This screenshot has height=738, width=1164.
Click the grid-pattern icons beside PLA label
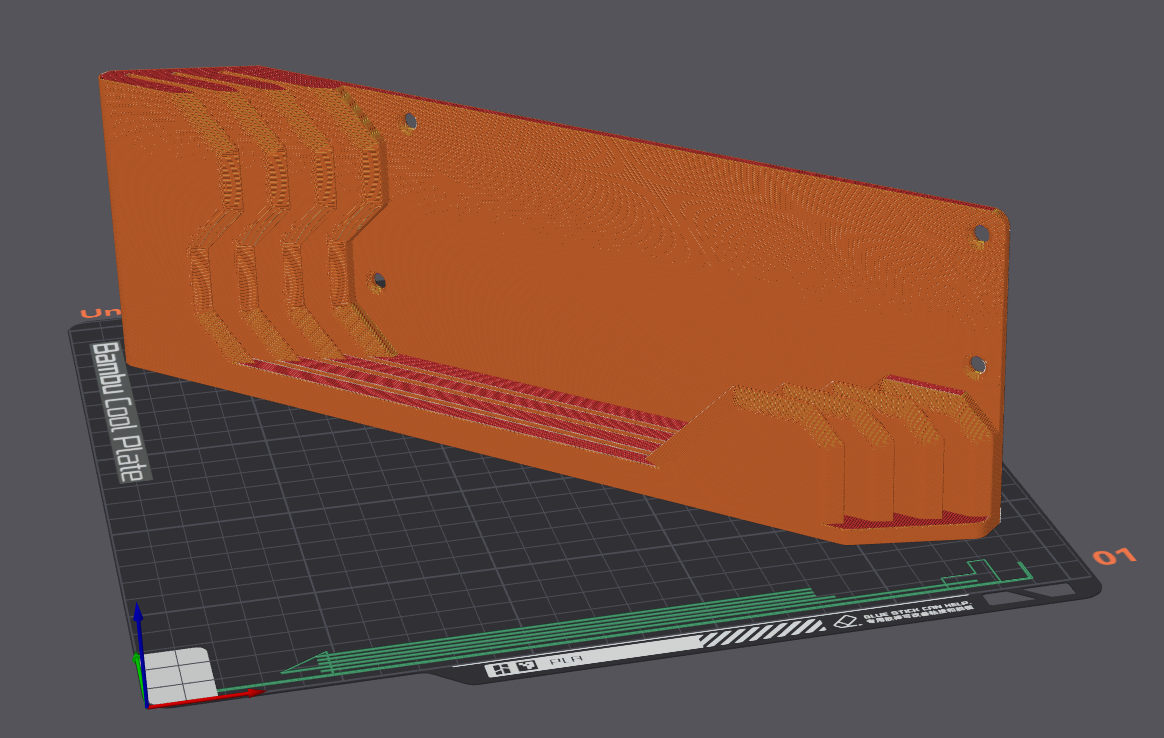pos(511,667)
